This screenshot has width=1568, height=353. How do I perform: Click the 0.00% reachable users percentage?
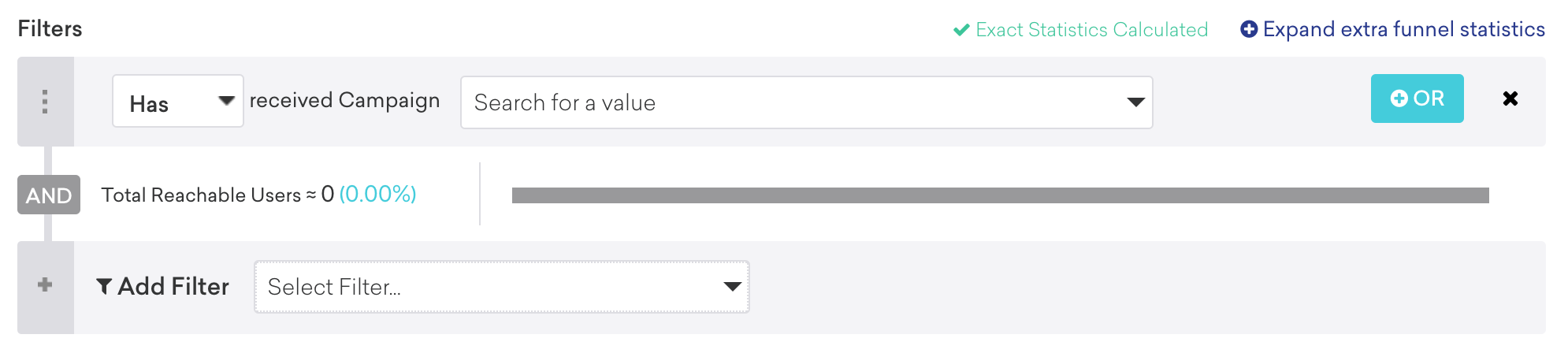(377, 194)
